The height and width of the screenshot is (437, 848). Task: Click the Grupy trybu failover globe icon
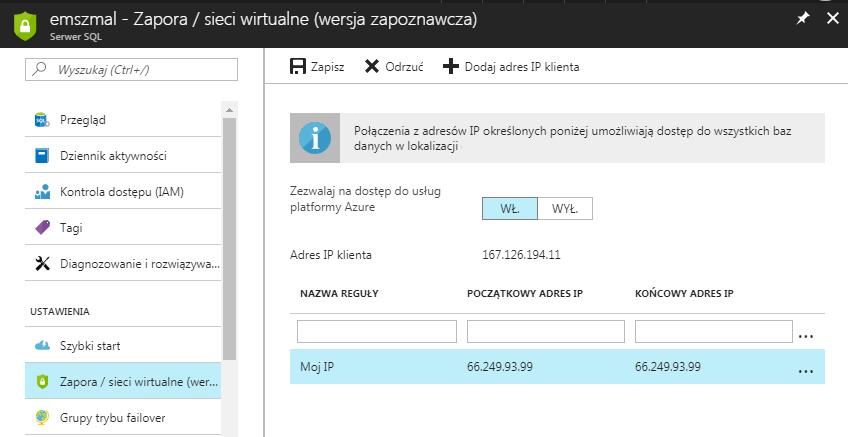coord(42,418)
